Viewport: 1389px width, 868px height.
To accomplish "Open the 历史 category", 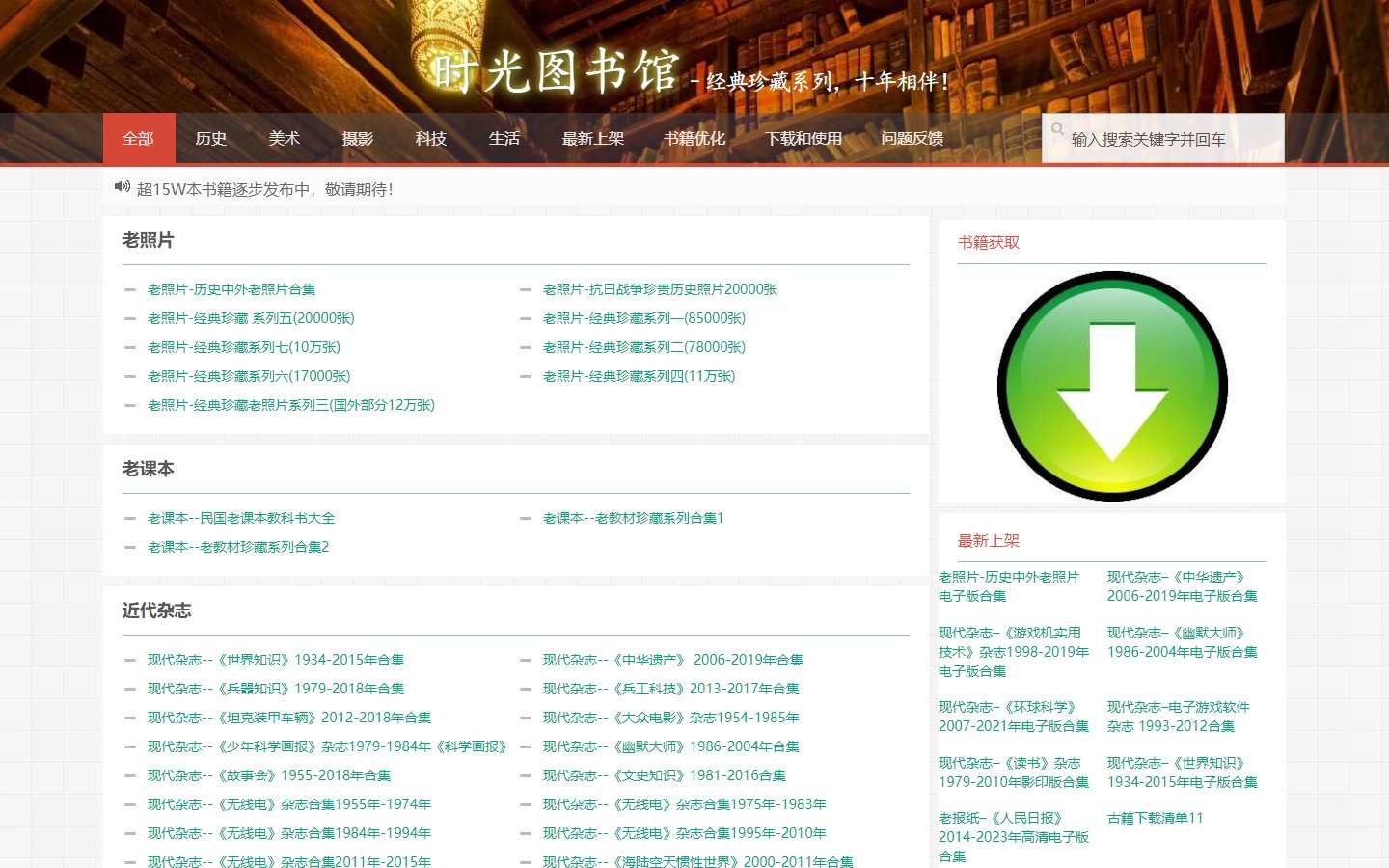I will point(211,138).
